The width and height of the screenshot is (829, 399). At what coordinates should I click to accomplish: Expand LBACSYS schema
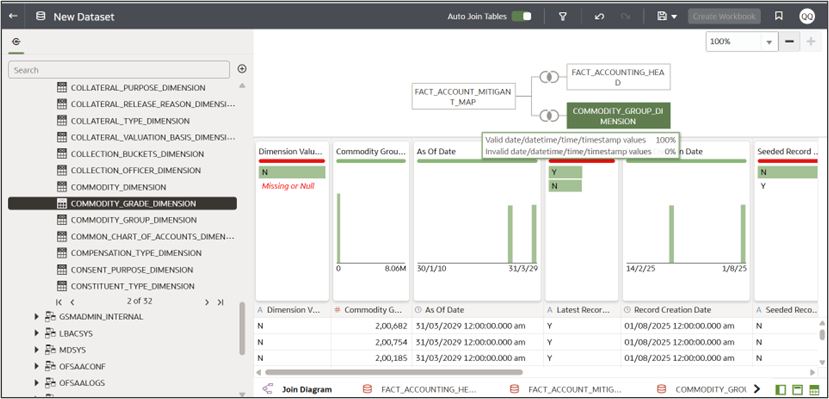coord(36,333)
